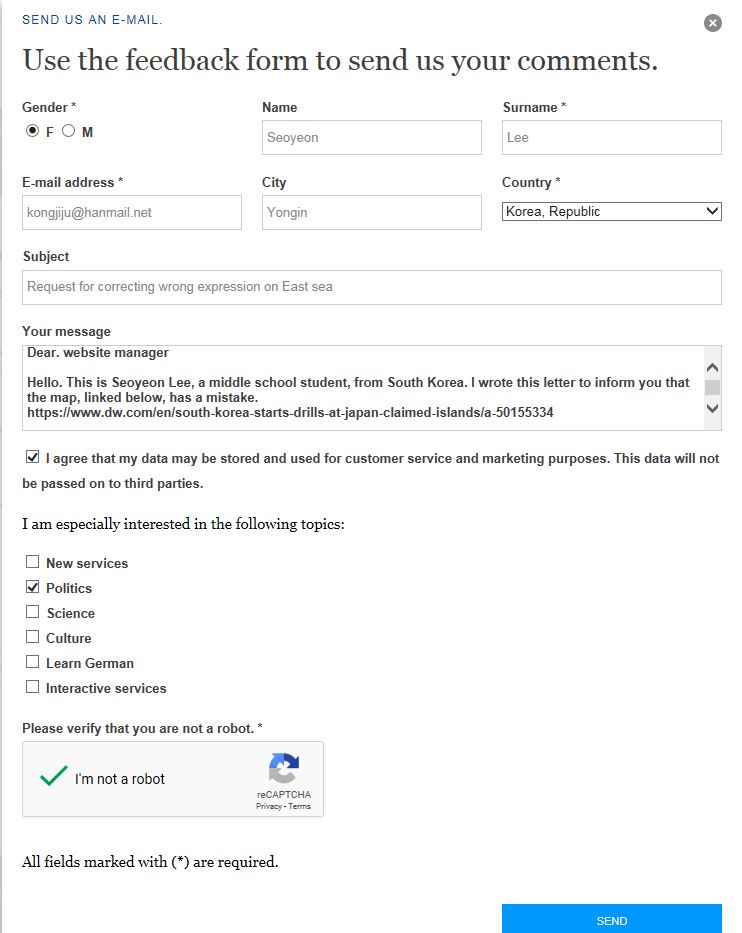Uncheck the Politics topic checkbox
The height and width of the screenshot is (933, 742).
[33, 587]
